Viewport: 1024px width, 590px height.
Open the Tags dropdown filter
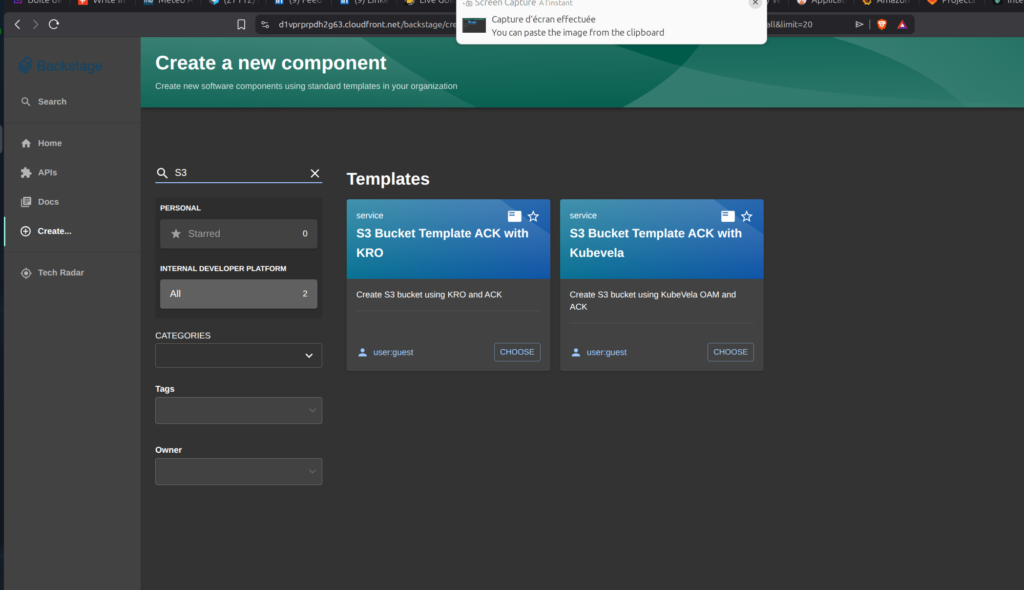point(238,410)
